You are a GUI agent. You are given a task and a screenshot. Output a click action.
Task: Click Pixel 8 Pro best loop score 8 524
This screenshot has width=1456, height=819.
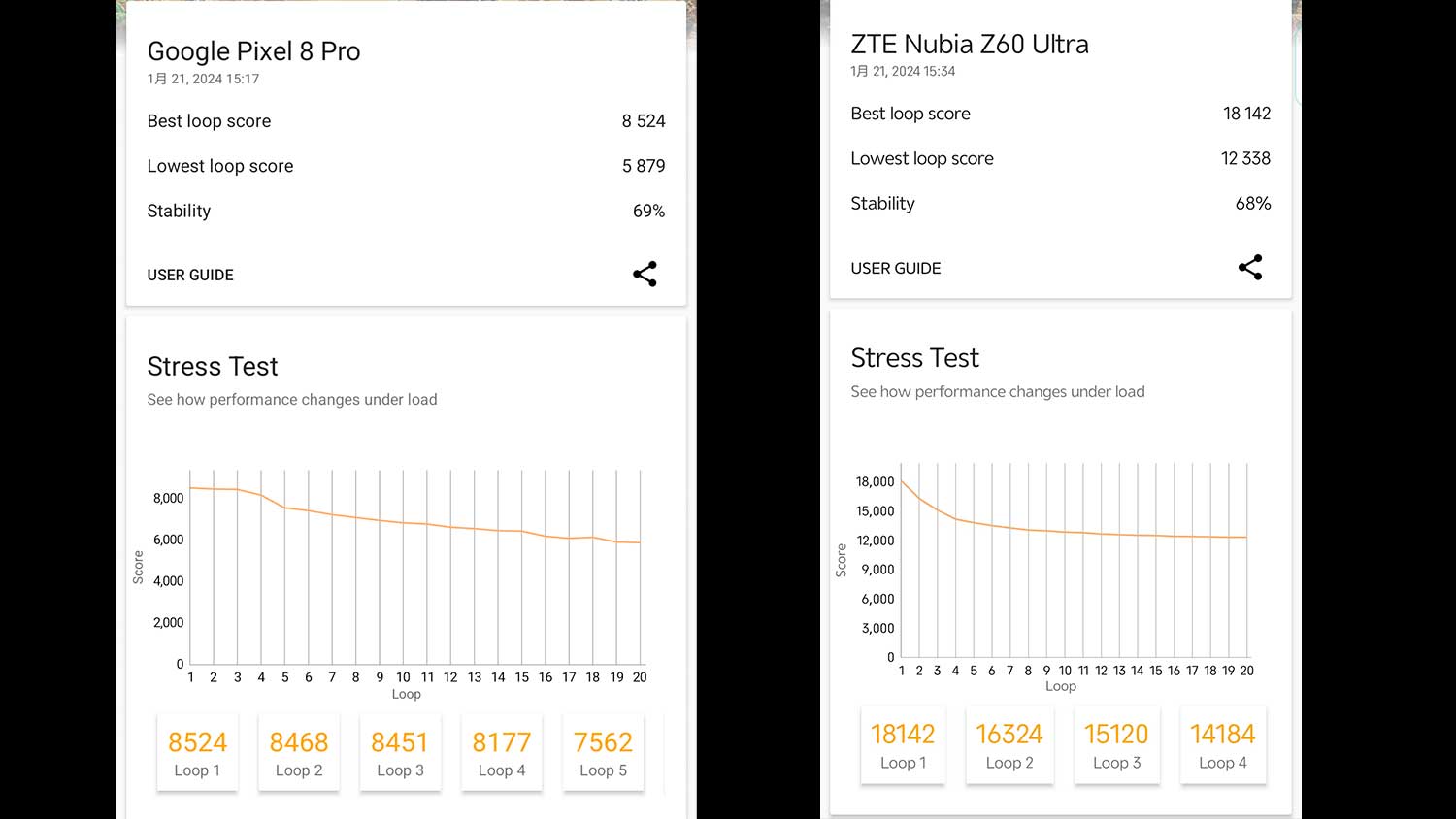[x=644, y=121]
